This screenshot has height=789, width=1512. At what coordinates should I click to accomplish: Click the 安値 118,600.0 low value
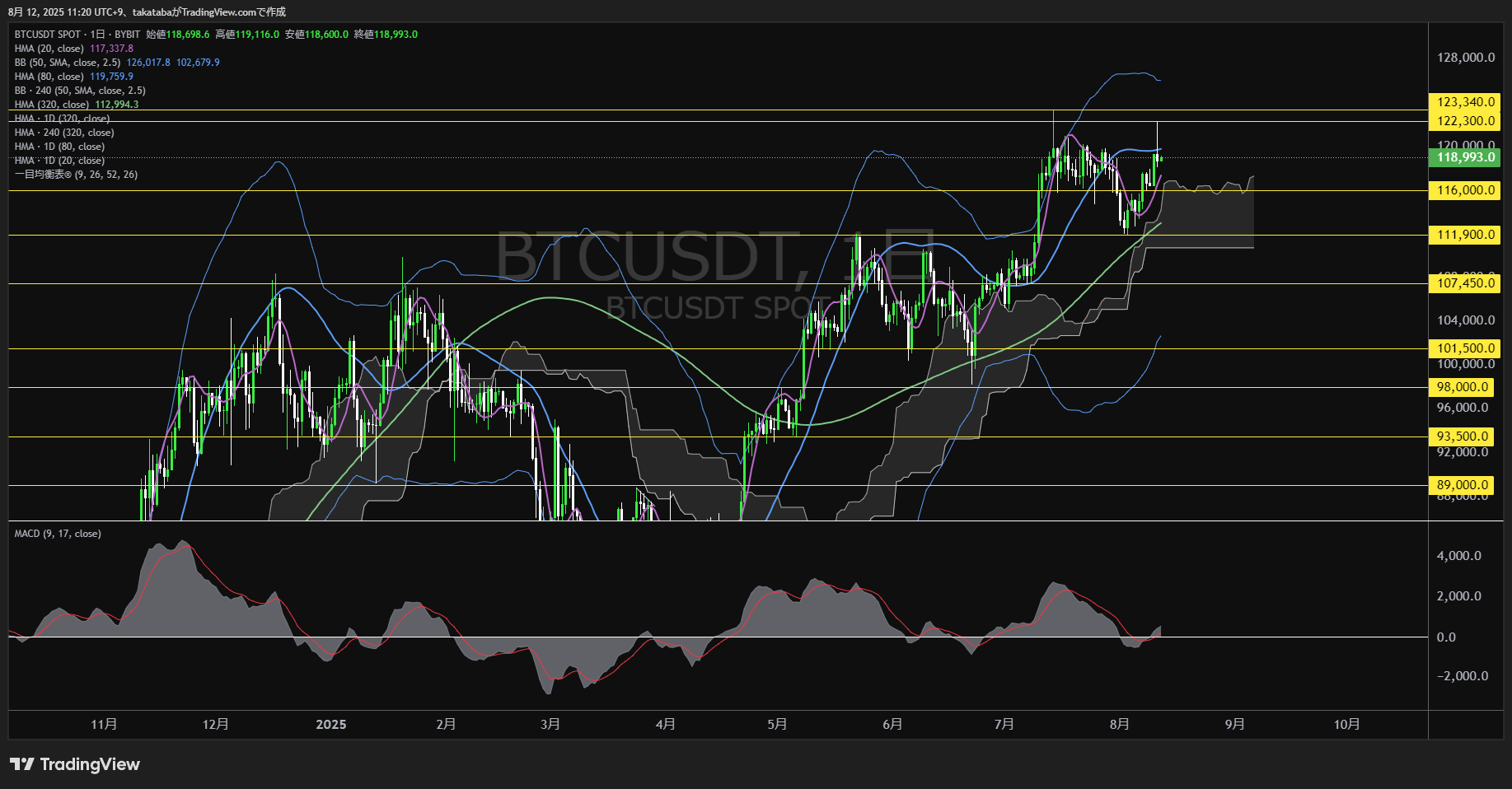[x=316, y=35]
